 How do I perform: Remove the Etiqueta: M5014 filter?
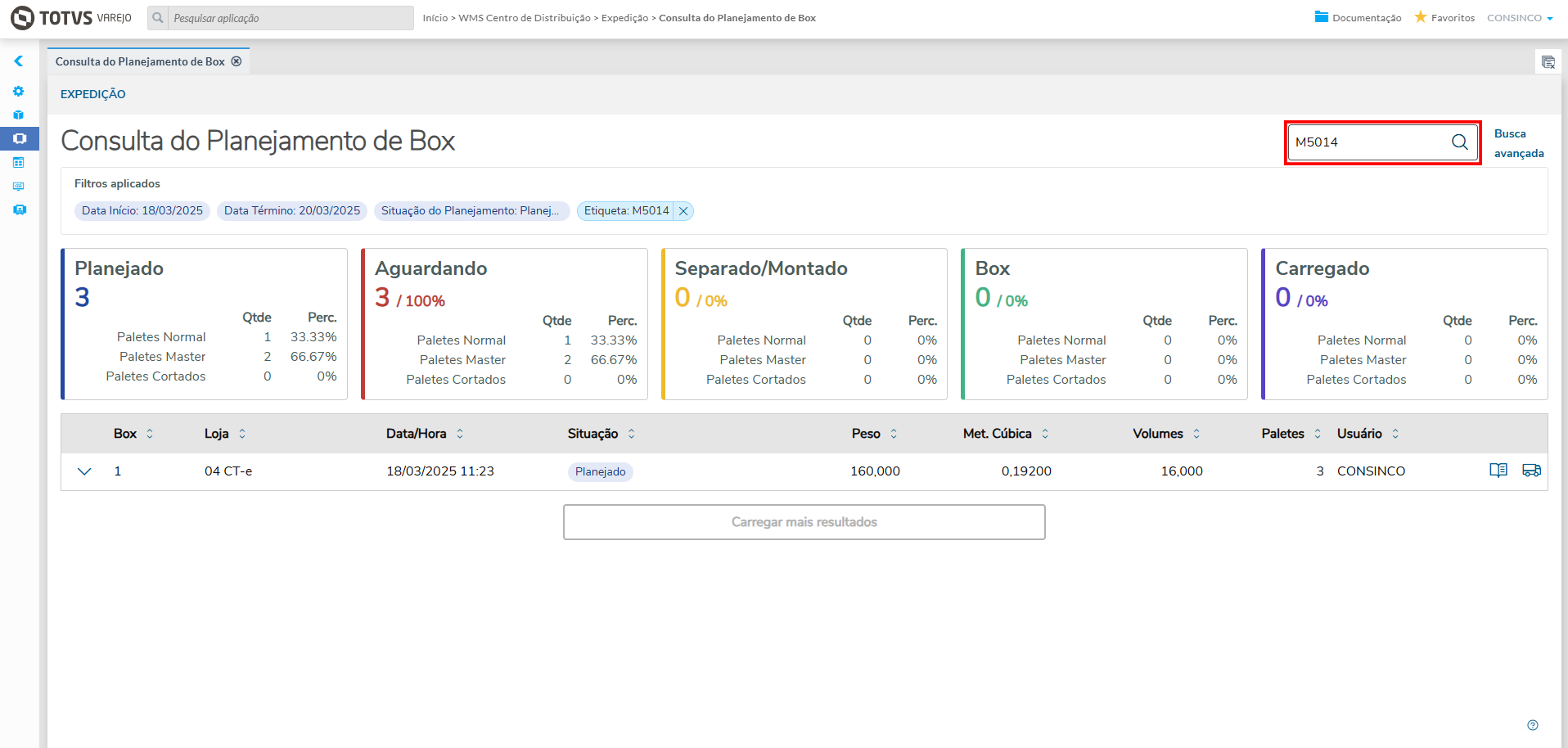(683, 211)
